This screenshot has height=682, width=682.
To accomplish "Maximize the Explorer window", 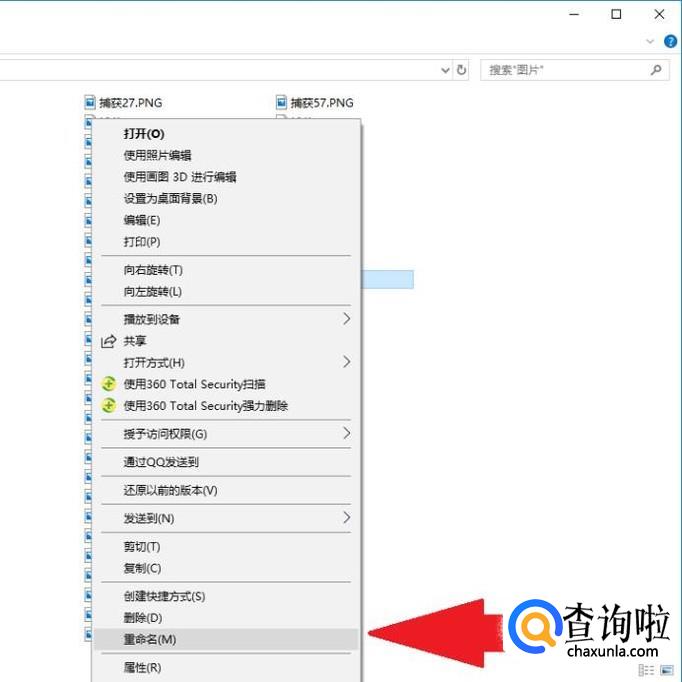I will 616,14.
